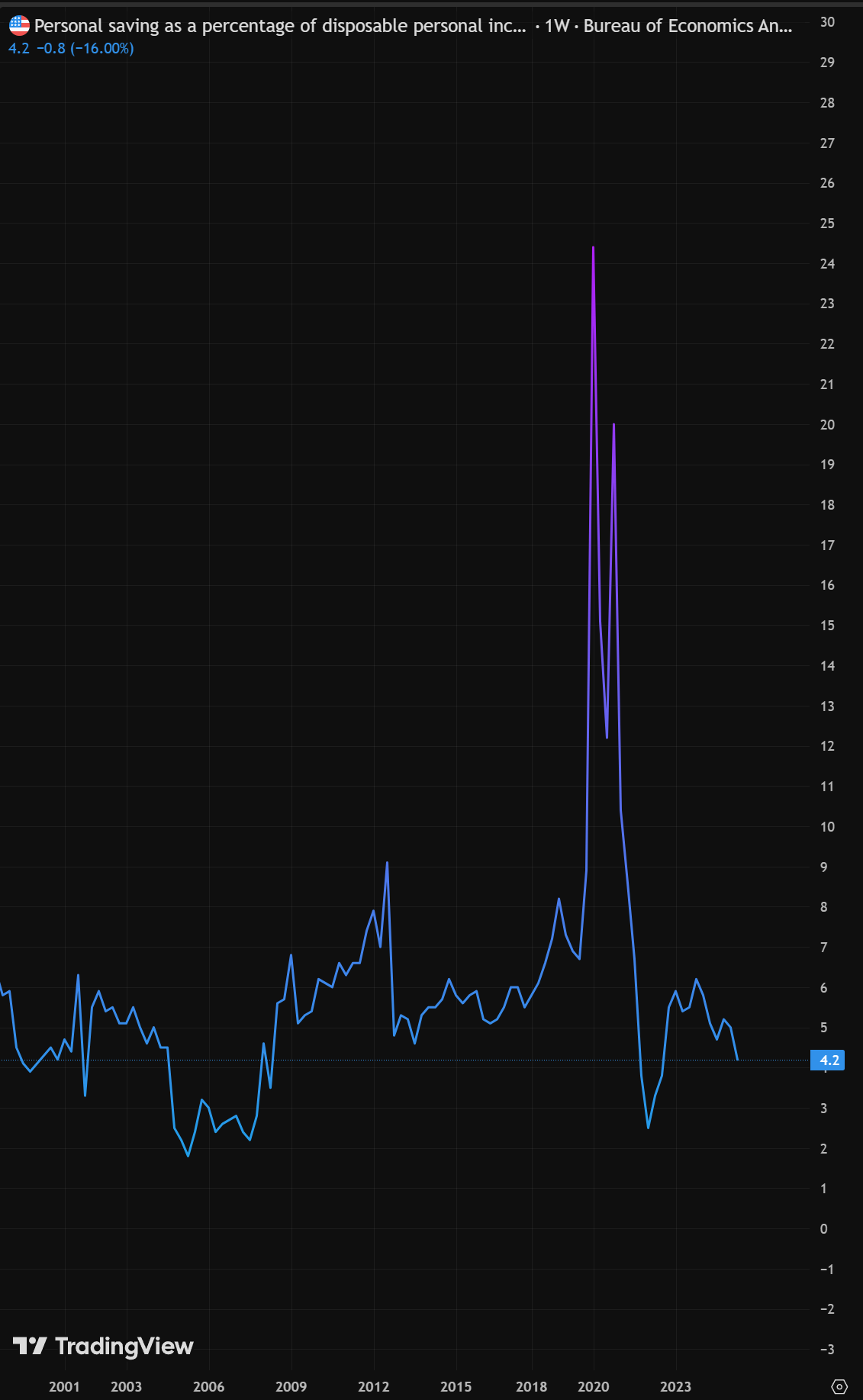Click the 2015 label on time axis
Image resolution: width=863 pixels, height=1400 pixels.
(x=456, y=1386)
